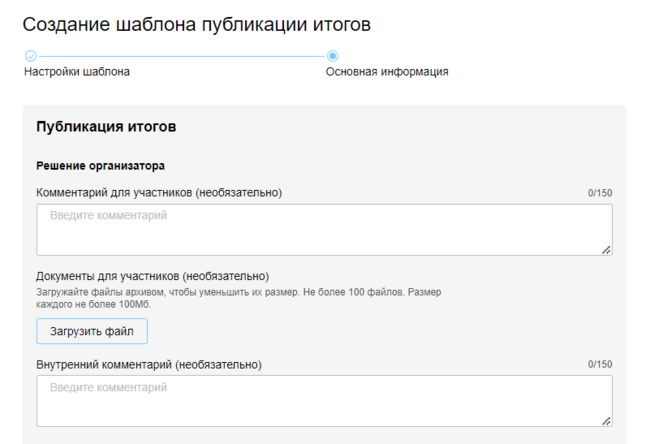Click the empty area right of Загрузить файл
Viewport: 650px width, 444px height.
coord(380,331)
